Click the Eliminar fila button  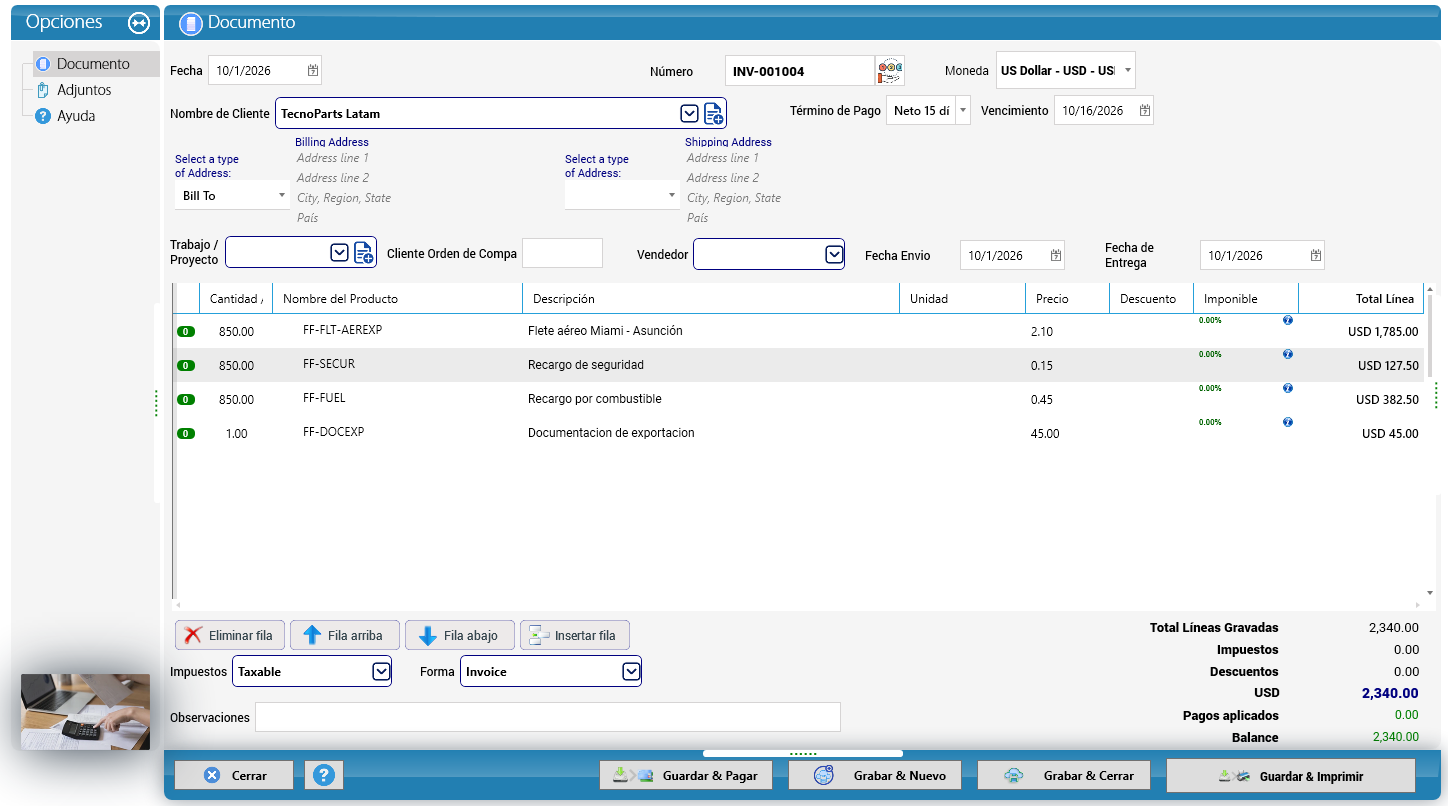[230, 635]
